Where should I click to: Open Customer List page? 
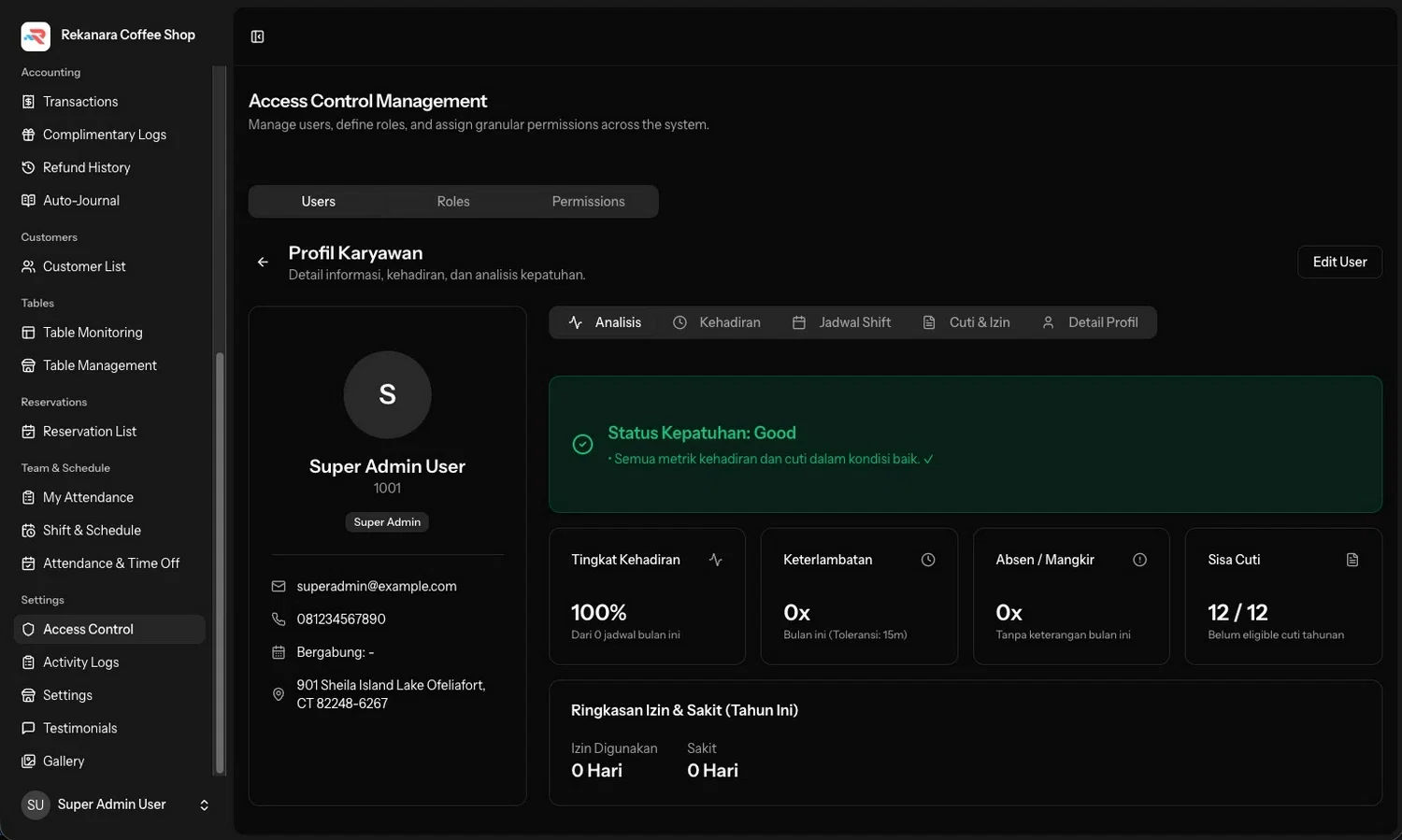click(109, 266)
